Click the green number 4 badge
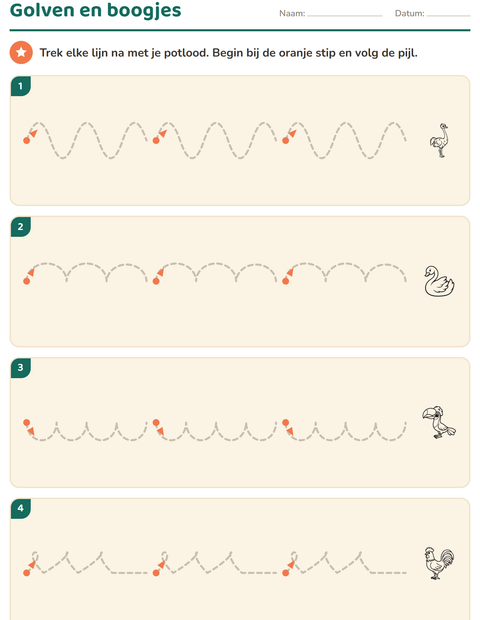 tap(21, 508)
